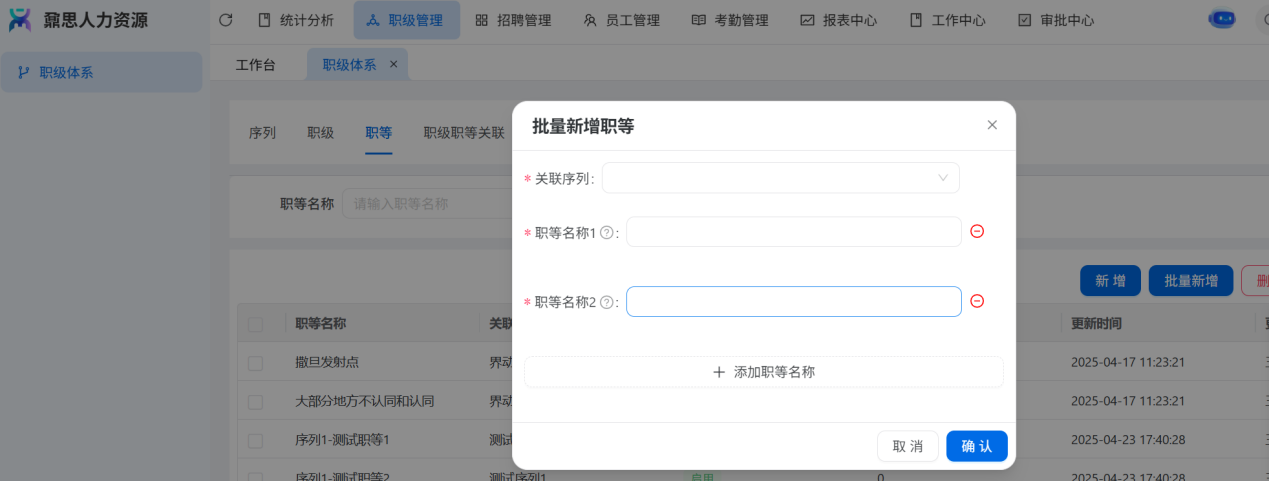Open the 关联序列 dropdown
This screenshot has width=1269, height=481.
(780, 178)
